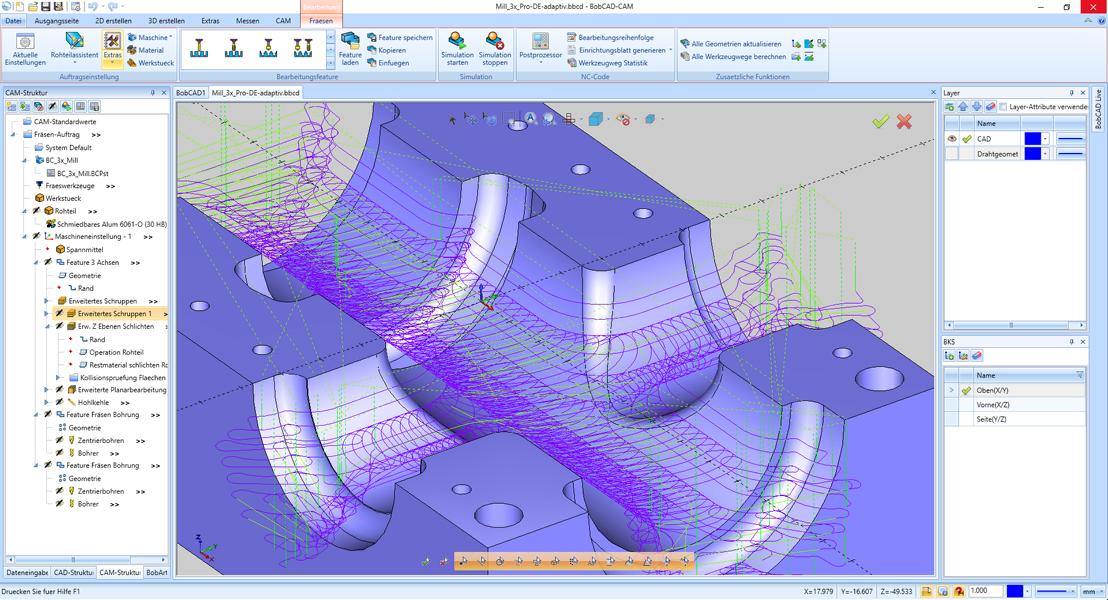Open the CAD layer color dropdown arrow
Viewport: 1108px width, 600px height.
coord(1046,139)
